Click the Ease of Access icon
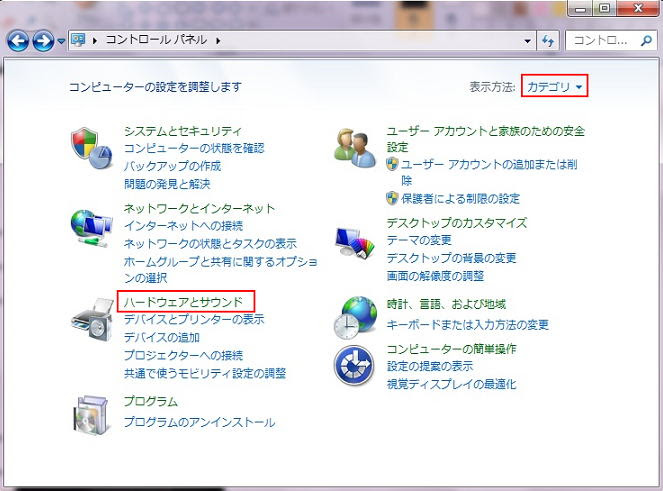663x491 pixels. tap(354, 365)
